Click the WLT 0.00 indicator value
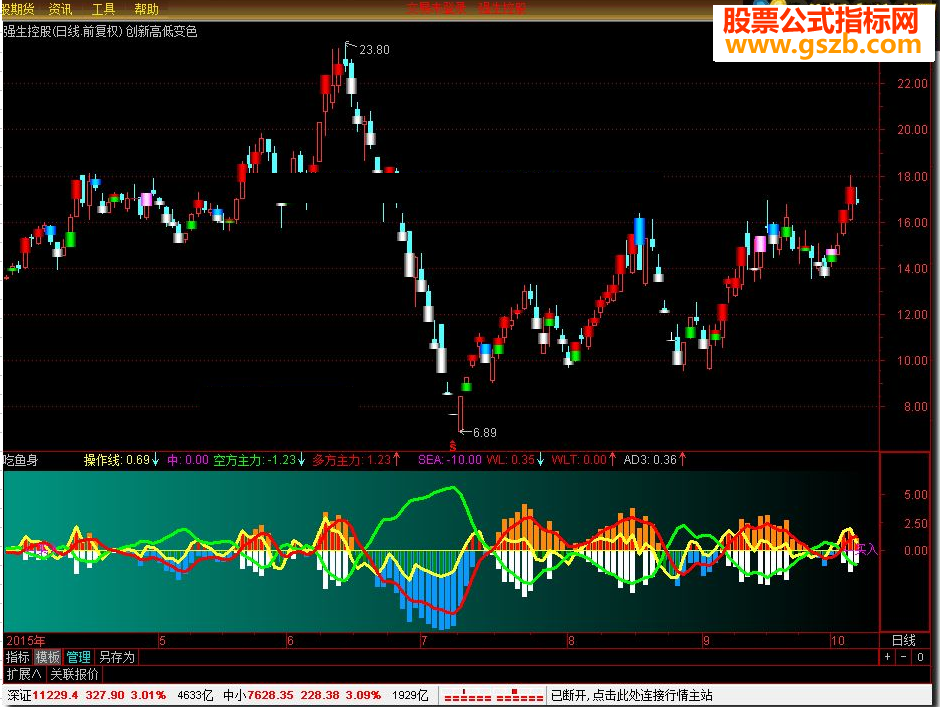 [583, 460]
